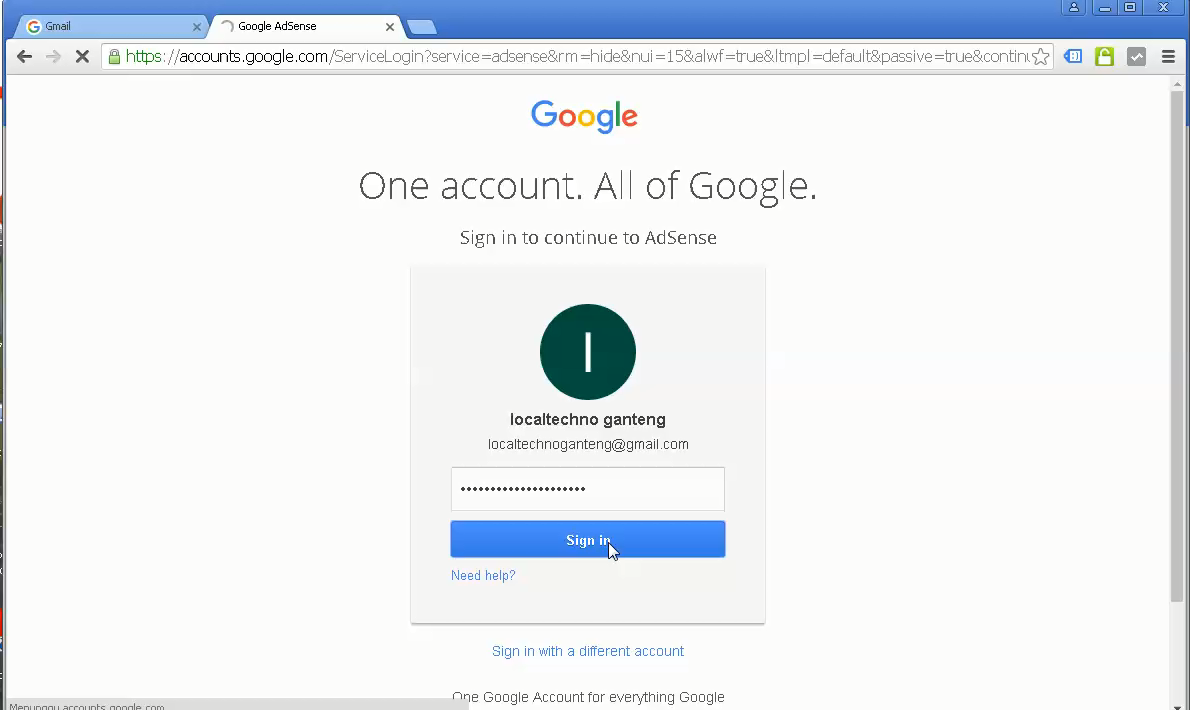Viewport: 1190px width, 710px height.
Task: Click the vertical page scrollbar
Action: tap(1177, 345)
